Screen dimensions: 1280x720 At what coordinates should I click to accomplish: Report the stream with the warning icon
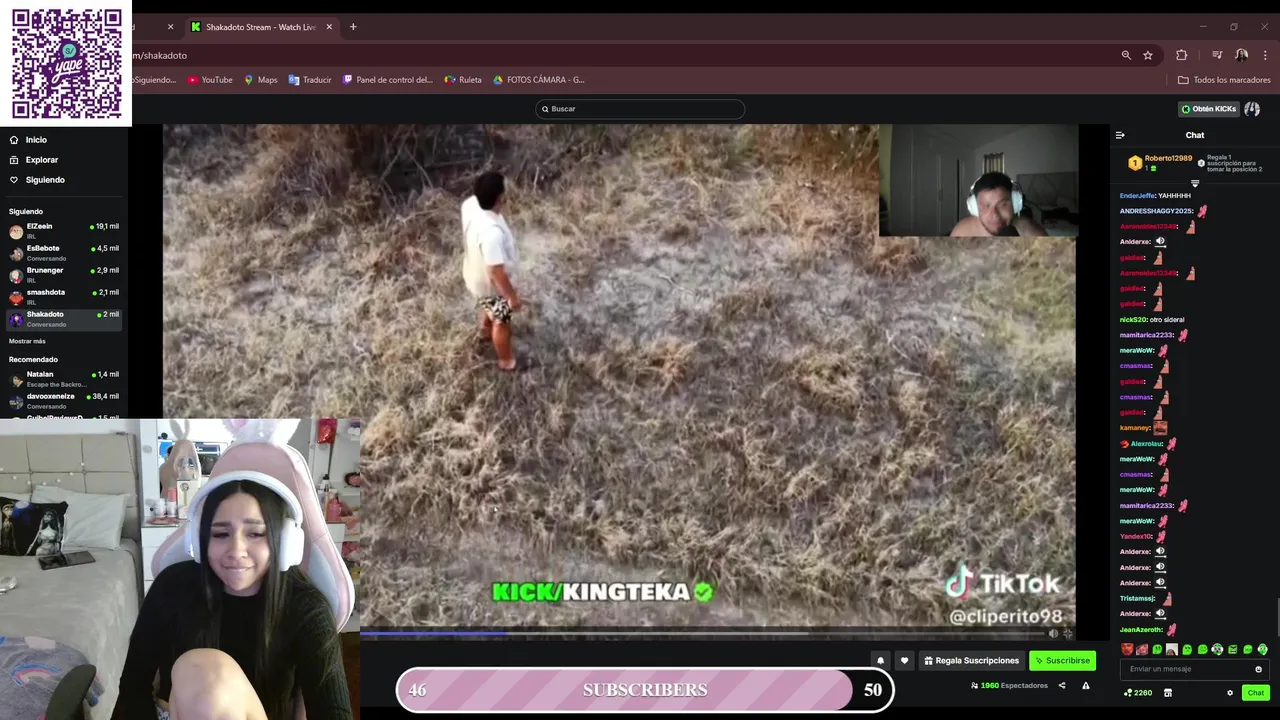tap(1086, 686)
